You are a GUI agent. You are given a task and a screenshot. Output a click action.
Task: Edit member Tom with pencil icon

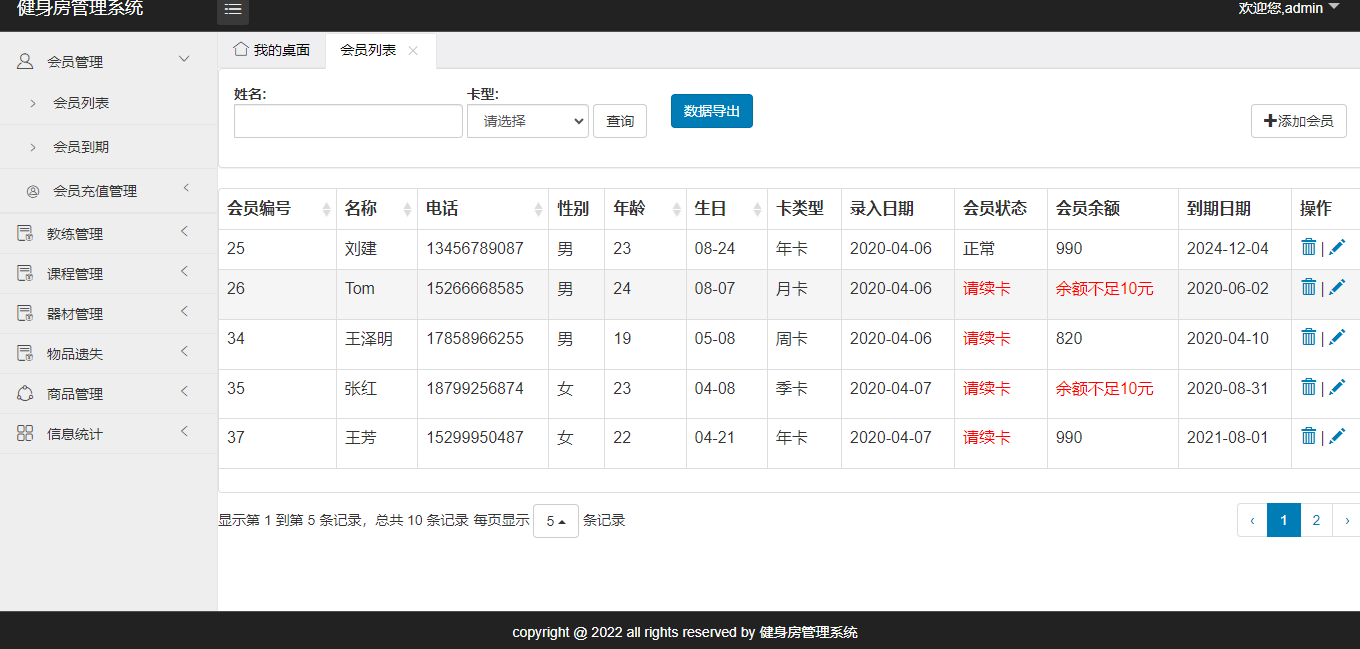[1337, 287]
